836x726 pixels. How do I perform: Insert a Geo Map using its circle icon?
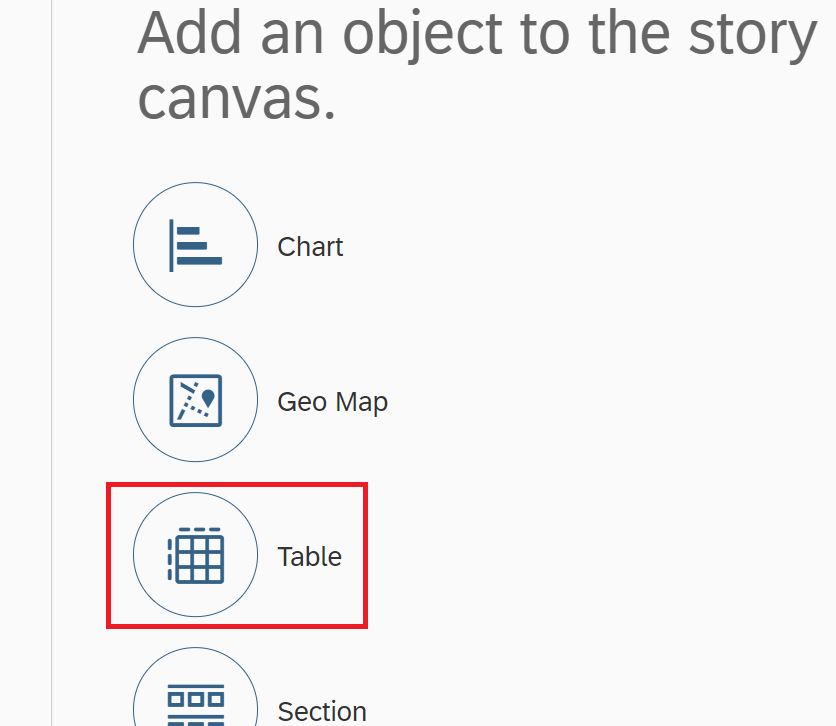click(x=196, y=400)
